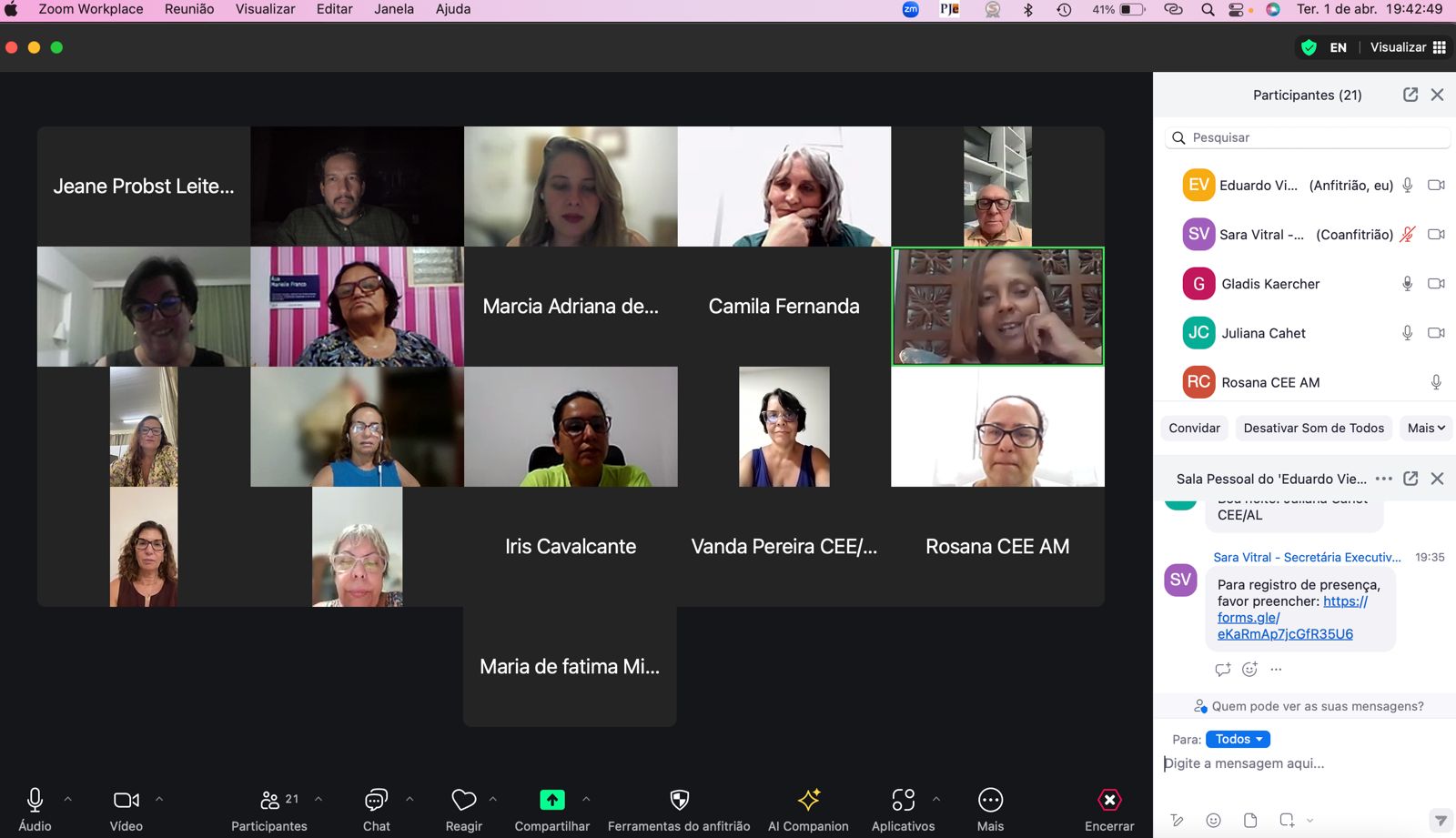
Task: Expand the Mais dropdown in participants panel
Action: tap(1425, 428)
